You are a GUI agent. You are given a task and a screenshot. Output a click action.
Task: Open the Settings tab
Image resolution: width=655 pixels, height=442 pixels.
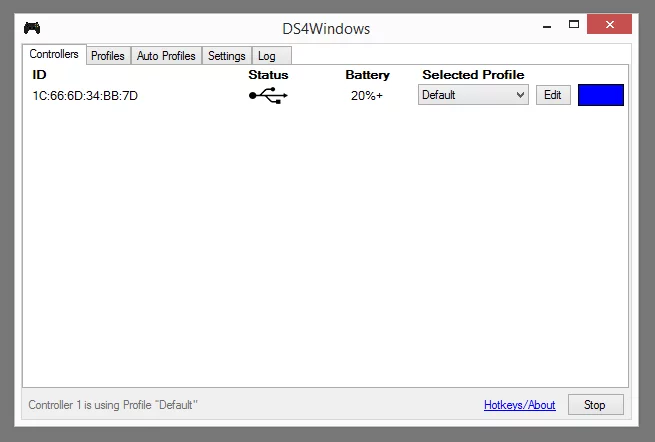click(x=227, y=56)
